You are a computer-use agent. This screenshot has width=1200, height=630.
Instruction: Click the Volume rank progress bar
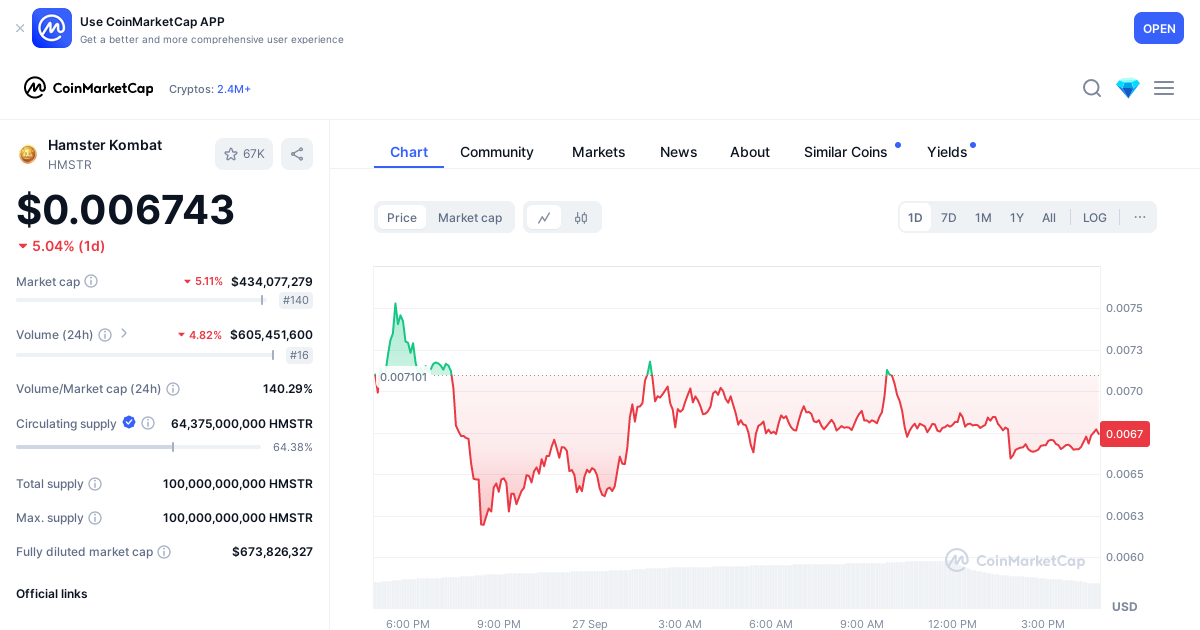[x=146, y=355]
